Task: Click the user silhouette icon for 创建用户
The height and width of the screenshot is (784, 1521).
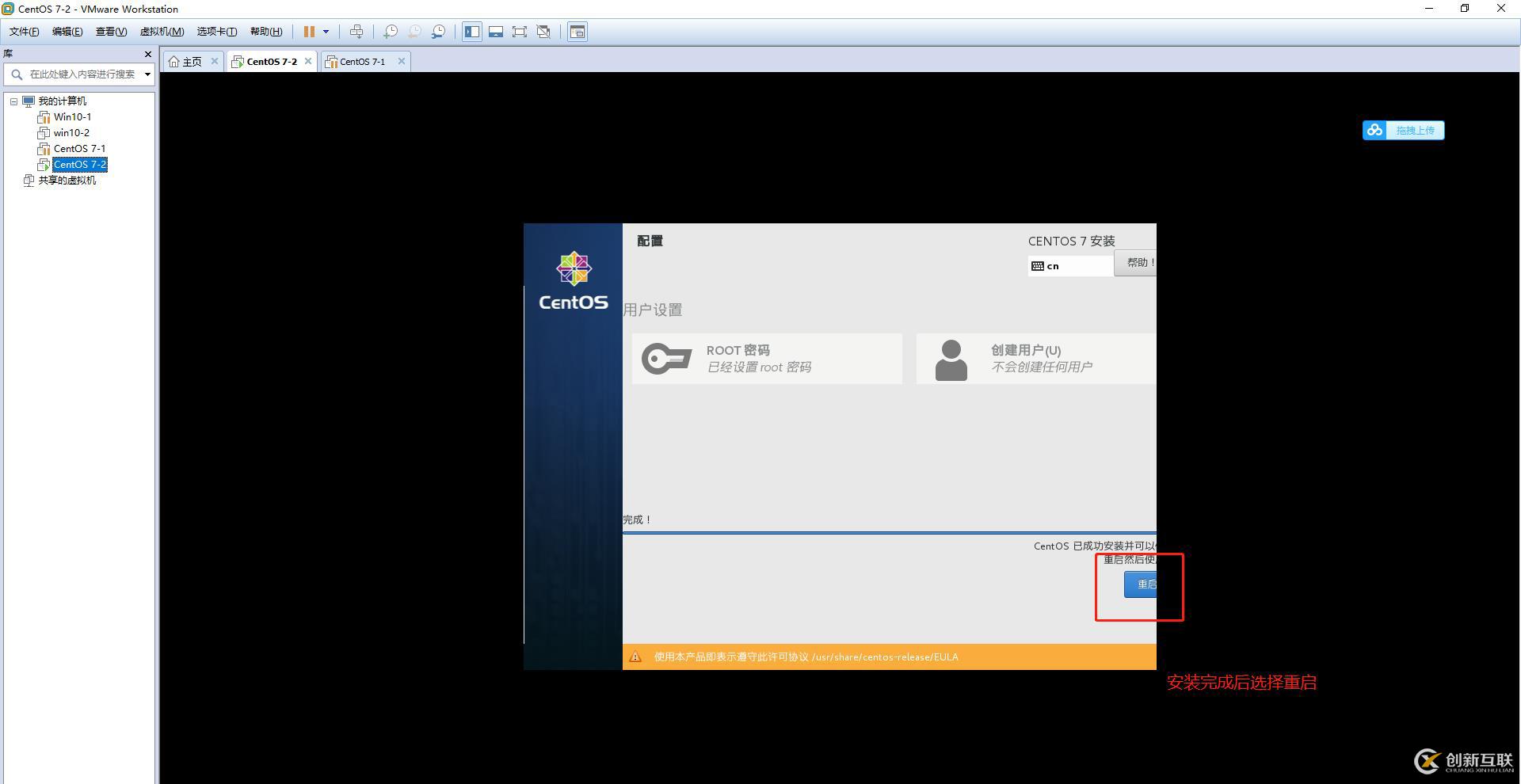Action: click(x=951, y=360)
